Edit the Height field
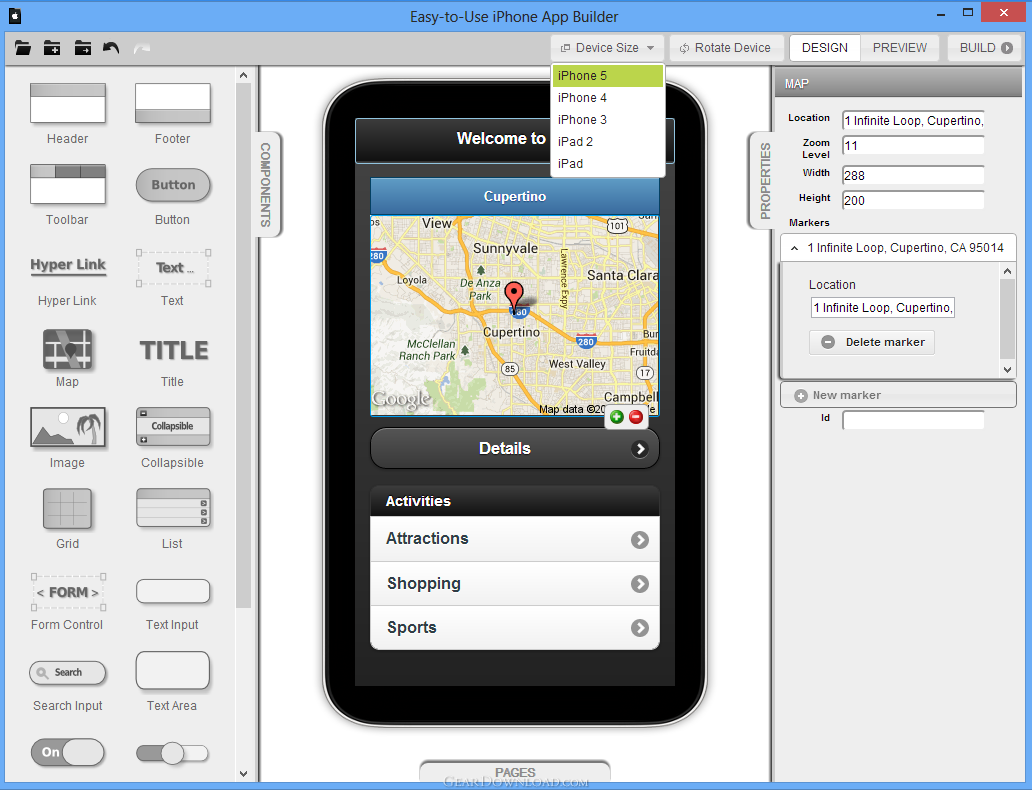1032x790 pixels. coord(914,200)
